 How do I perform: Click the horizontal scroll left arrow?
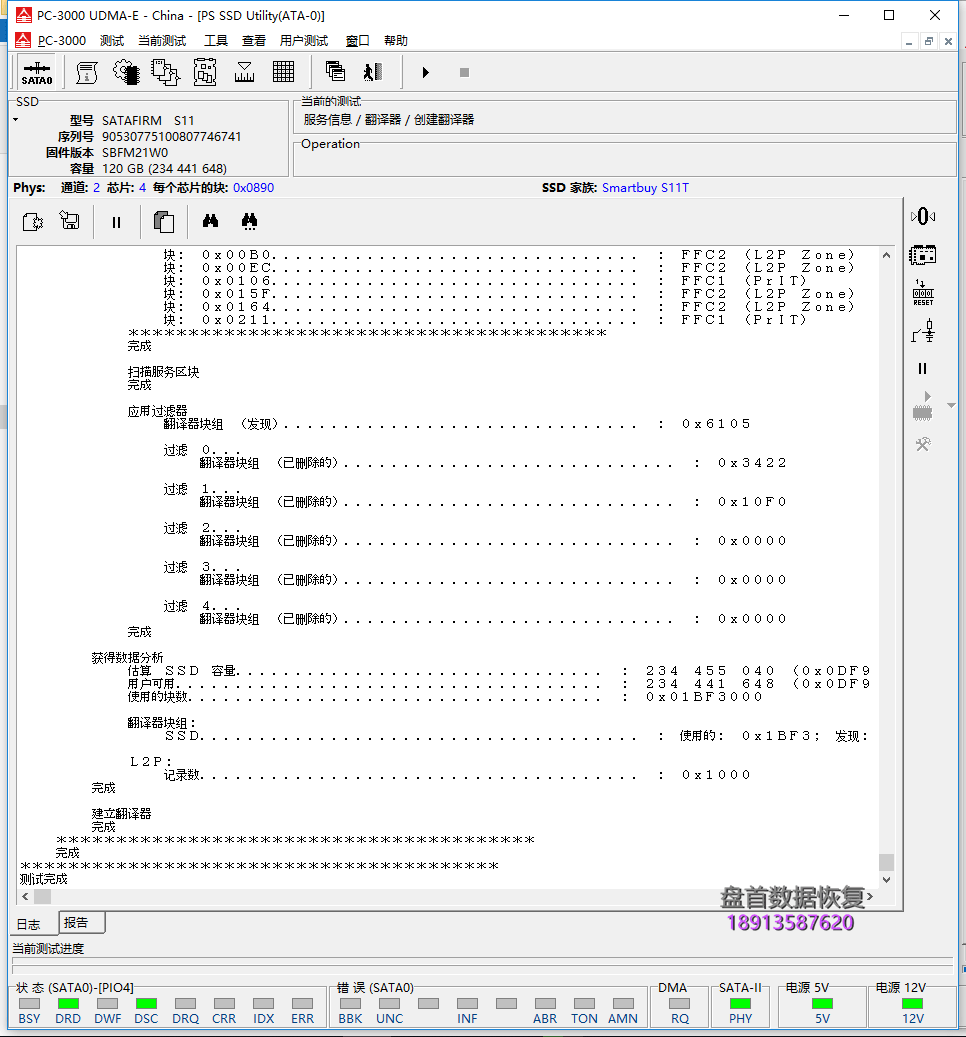click(25, 897)
